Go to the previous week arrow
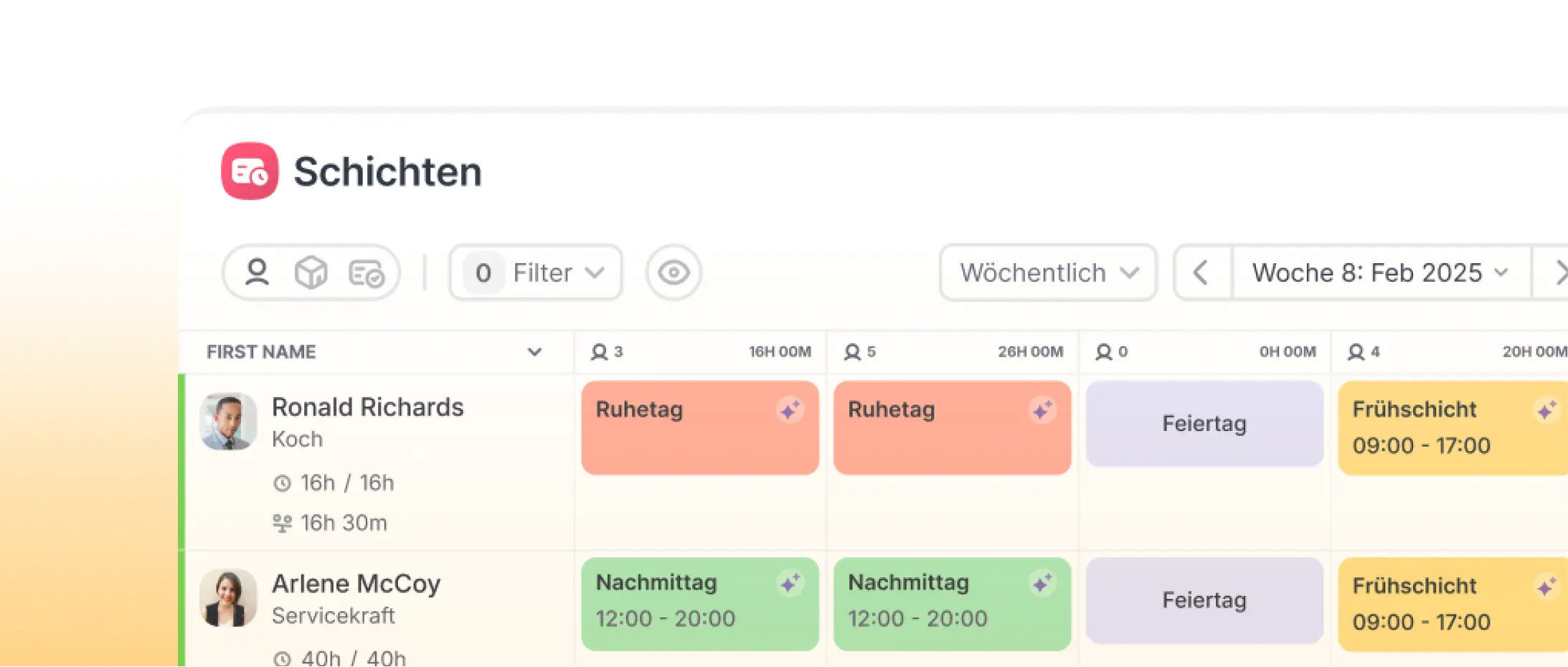 pyautogui.click(x=1201, y=273)
